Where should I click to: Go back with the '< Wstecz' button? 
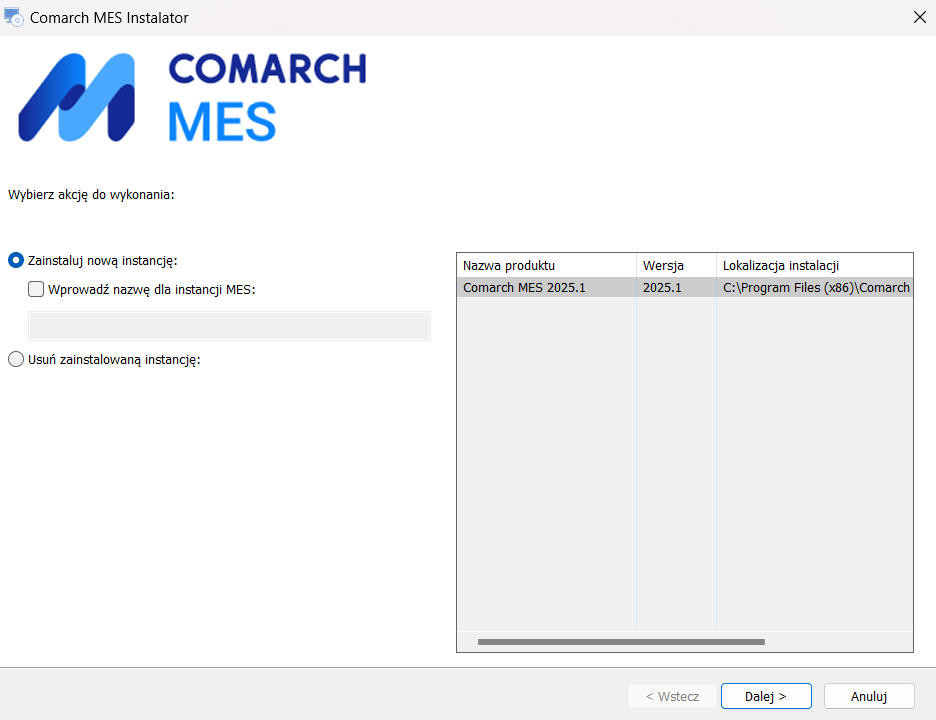671,696
